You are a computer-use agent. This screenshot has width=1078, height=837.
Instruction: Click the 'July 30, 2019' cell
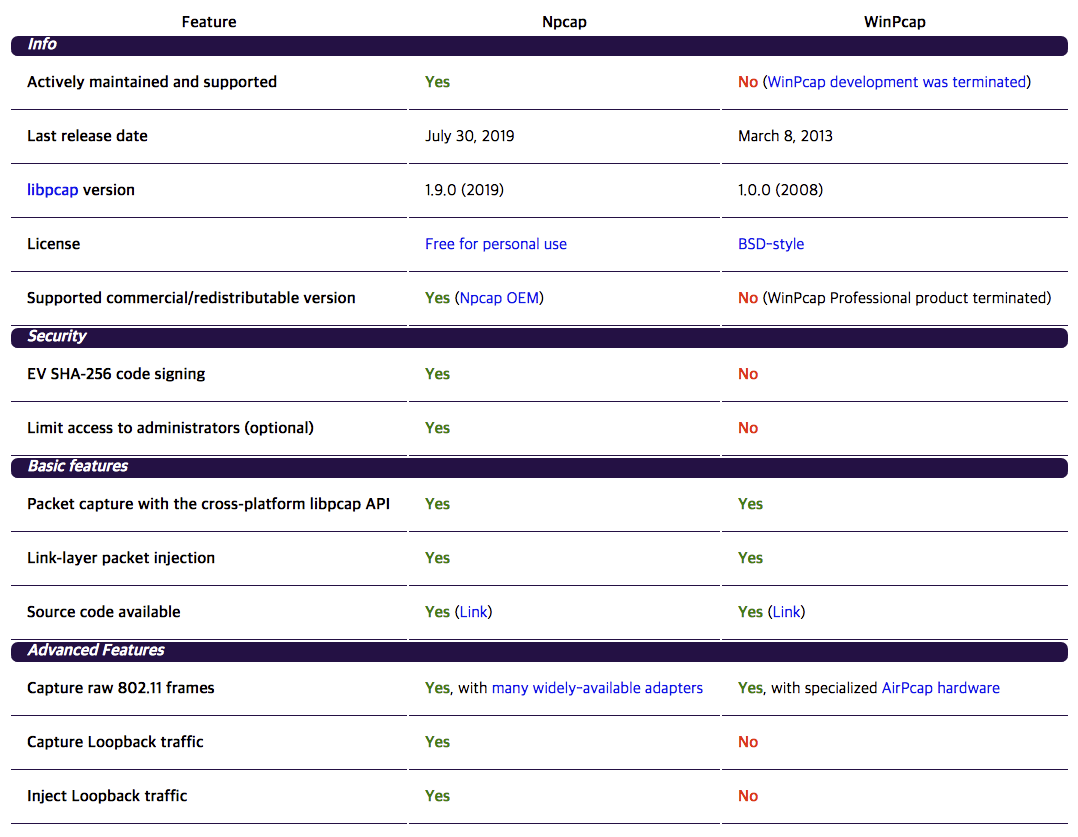470,136
